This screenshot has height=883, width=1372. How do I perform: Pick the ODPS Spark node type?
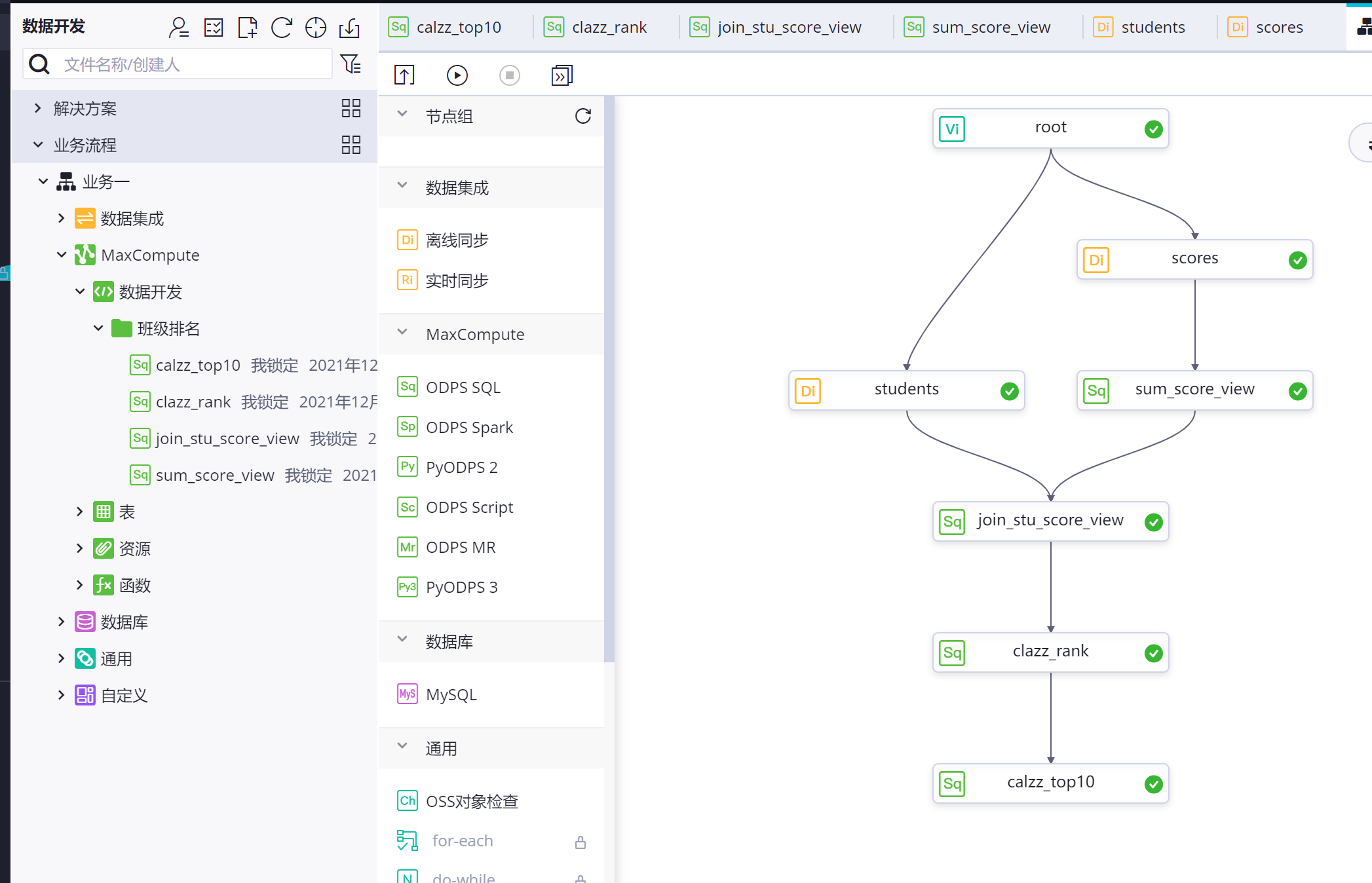(455, 427)
